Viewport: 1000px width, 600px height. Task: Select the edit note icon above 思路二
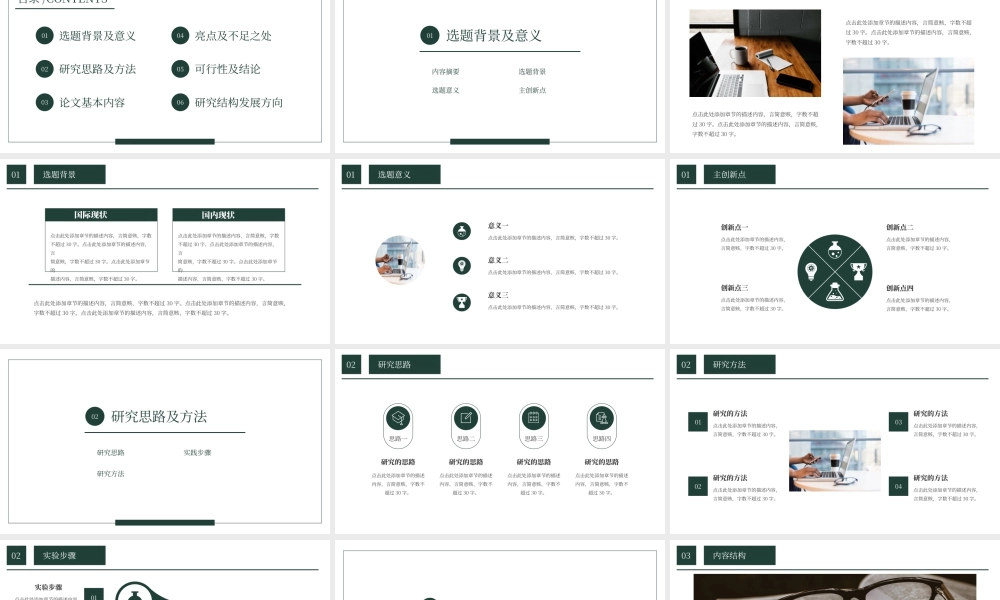point(466,418)
